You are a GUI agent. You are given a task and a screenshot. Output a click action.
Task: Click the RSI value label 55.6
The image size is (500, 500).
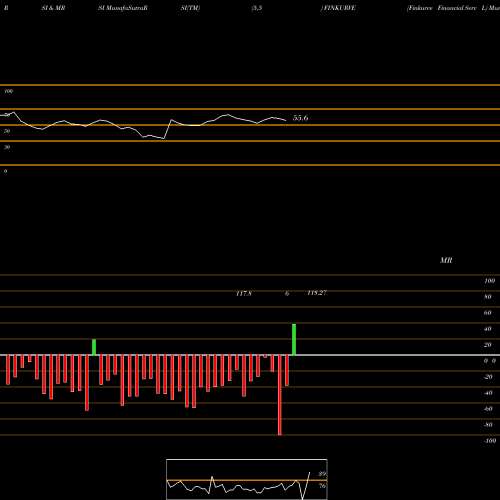click(300, 118)
